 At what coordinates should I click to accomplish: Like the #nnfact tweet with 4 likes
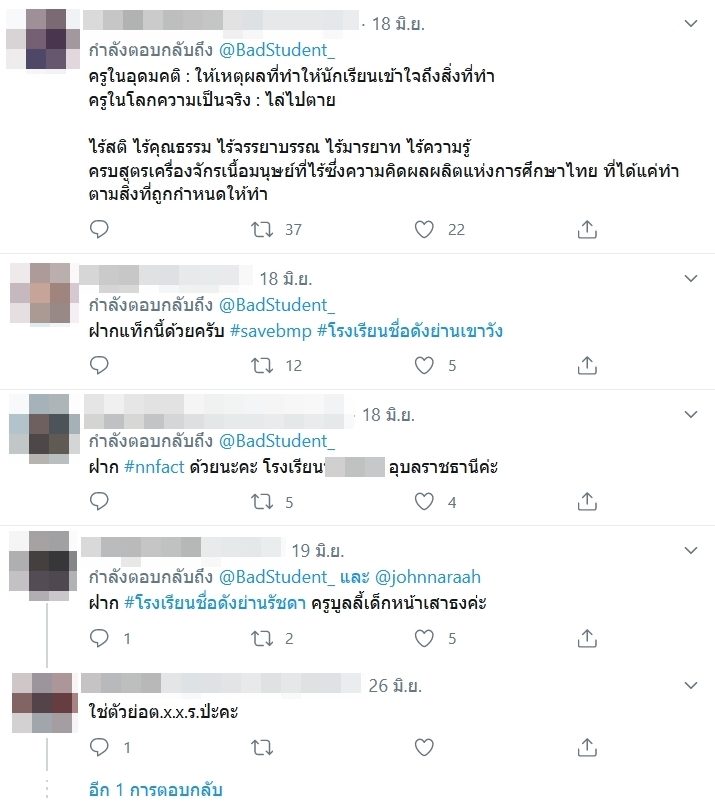424,501
